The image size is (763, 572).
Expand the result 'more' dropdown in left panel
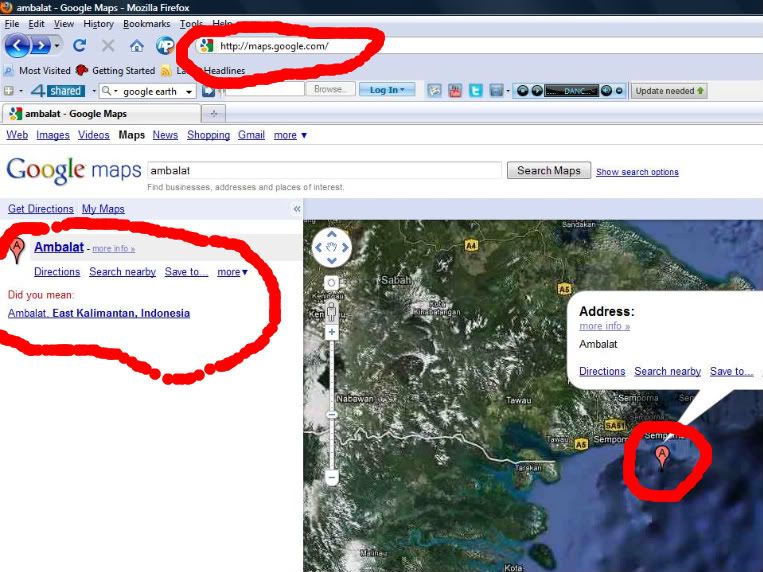click(x=232, y=272)
